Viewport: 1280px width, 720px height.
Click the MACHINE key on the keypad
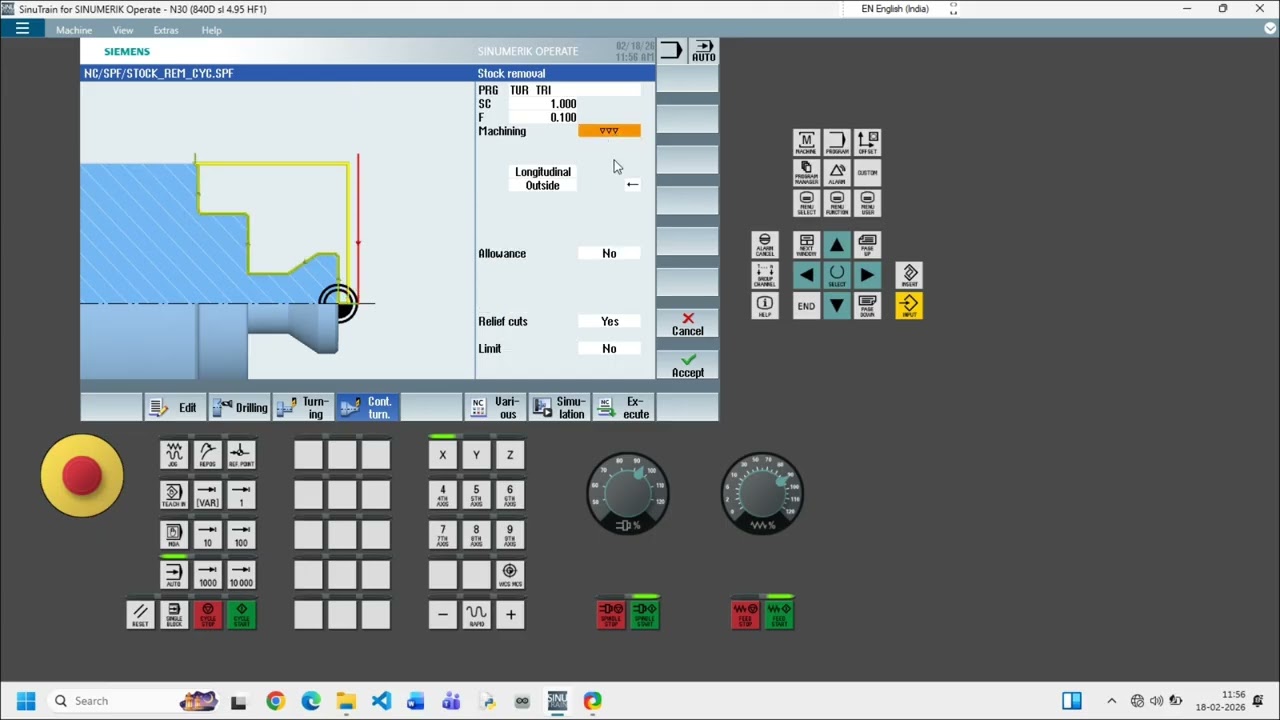pyautogui.click(x=806, y=143)
